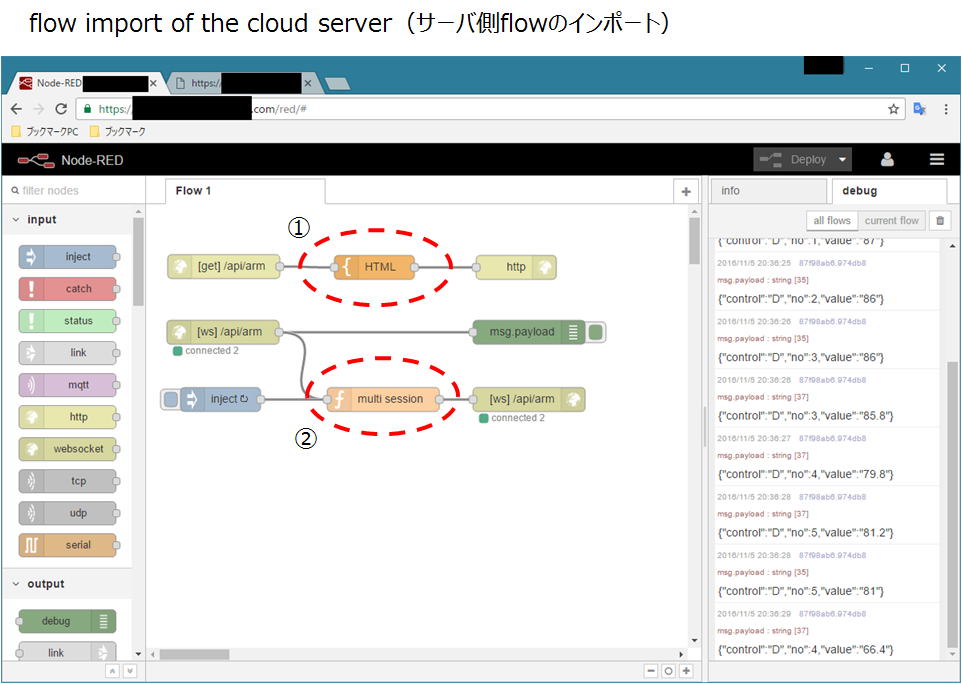Click the Node-RED logo in header
This screenshot has width=962, height=684.
(x=71, y=161)
